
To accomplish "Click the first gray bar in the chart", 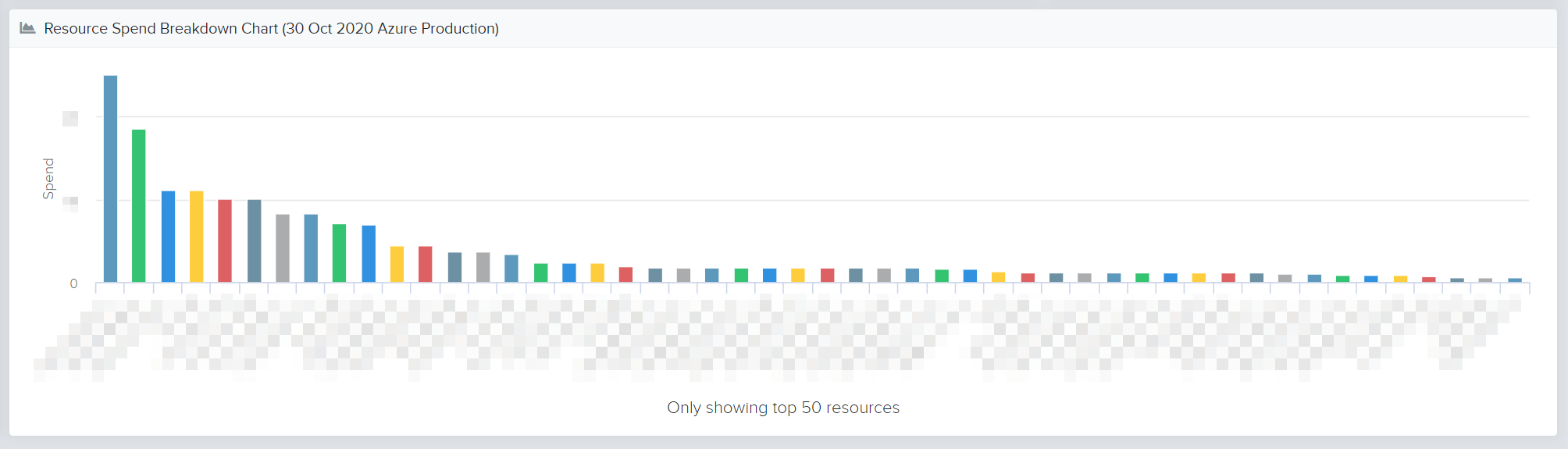I will point(283,248).
